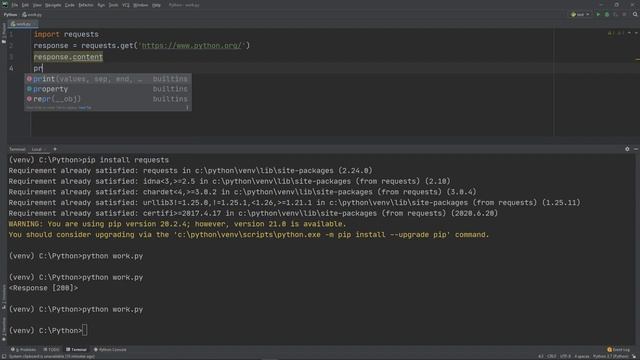Open Structure tool window from left stripe
Viewport: 640px width, 360px height.
4,296
